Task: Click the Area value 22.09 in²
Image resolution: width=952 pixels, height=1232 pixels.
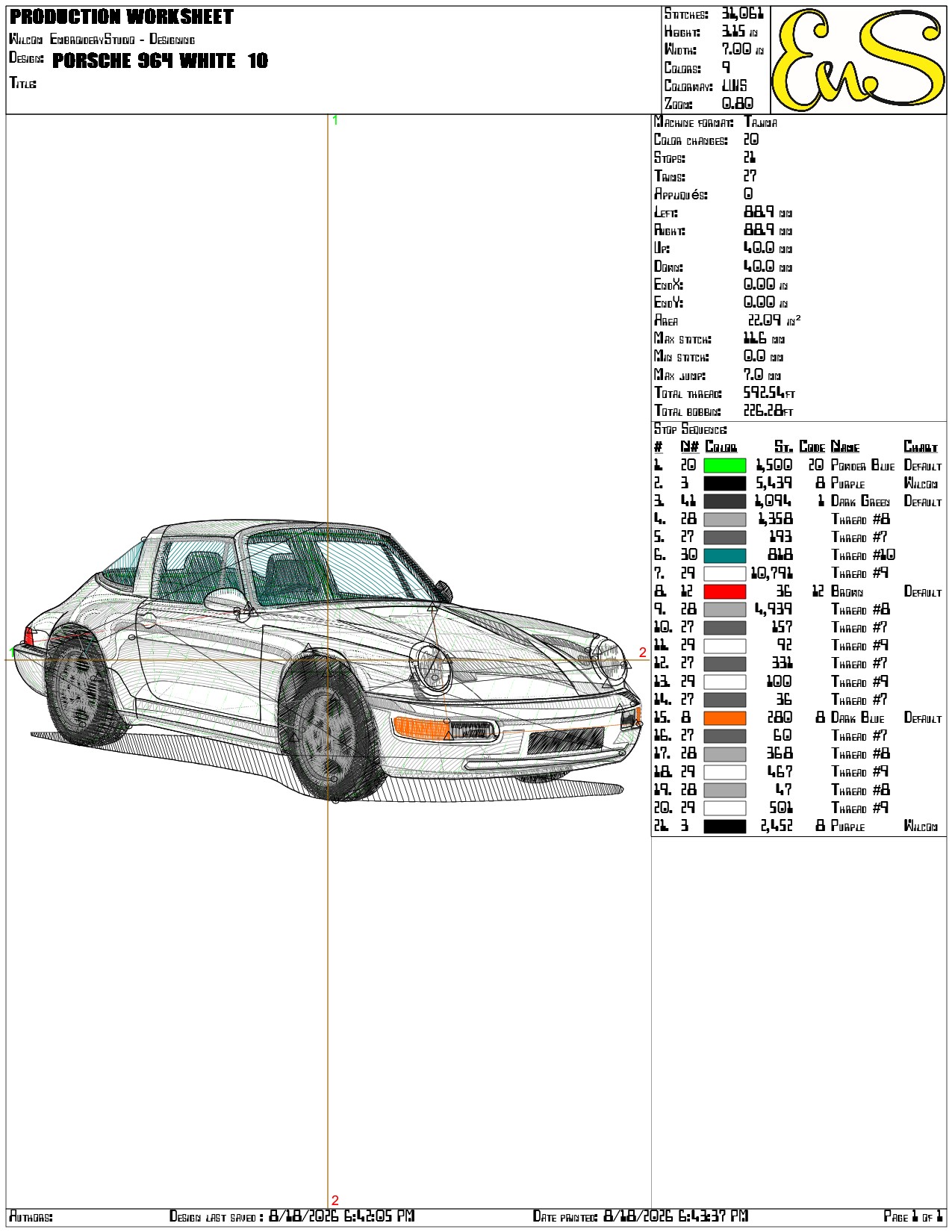Action: tap(774, 320)
